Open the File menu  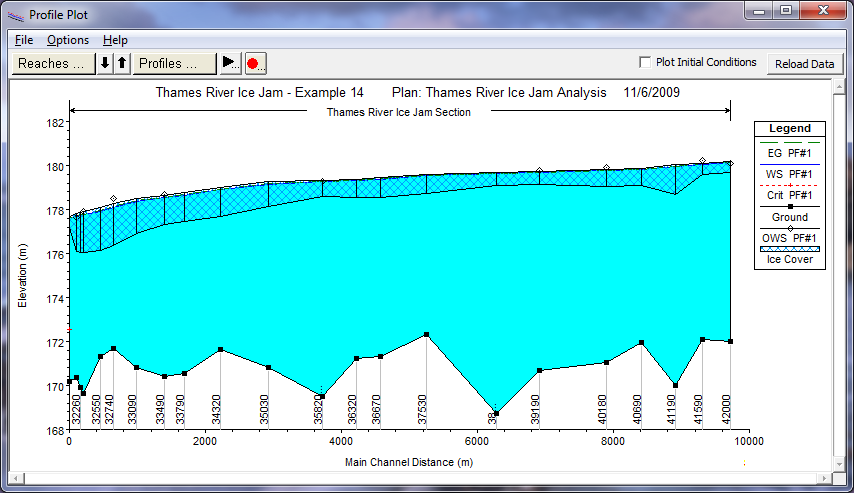24,40
